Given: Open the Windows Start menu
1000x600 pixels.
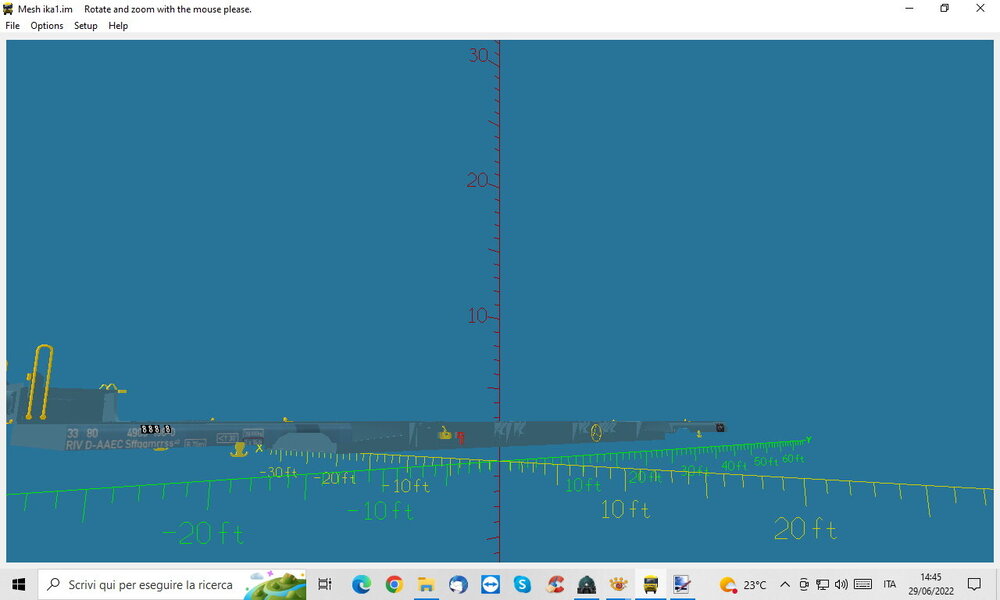Looking at the screenshot, I should tap(18, 584).
